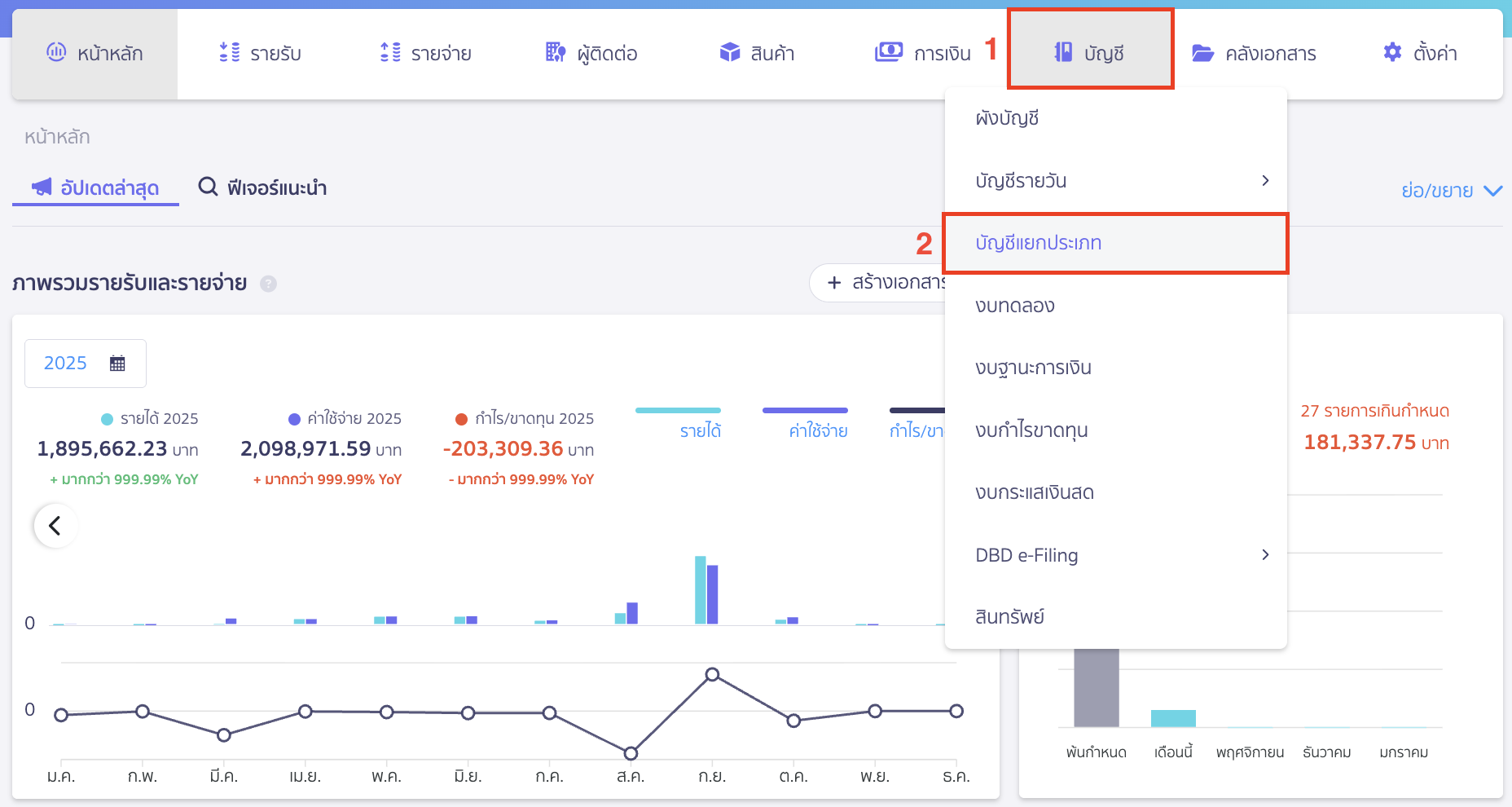Screen dimensions: 1512x807
Task: Click the help question mark beside ภาพรวมรายรับและรายจ่าย
Action: pos(268,284)
